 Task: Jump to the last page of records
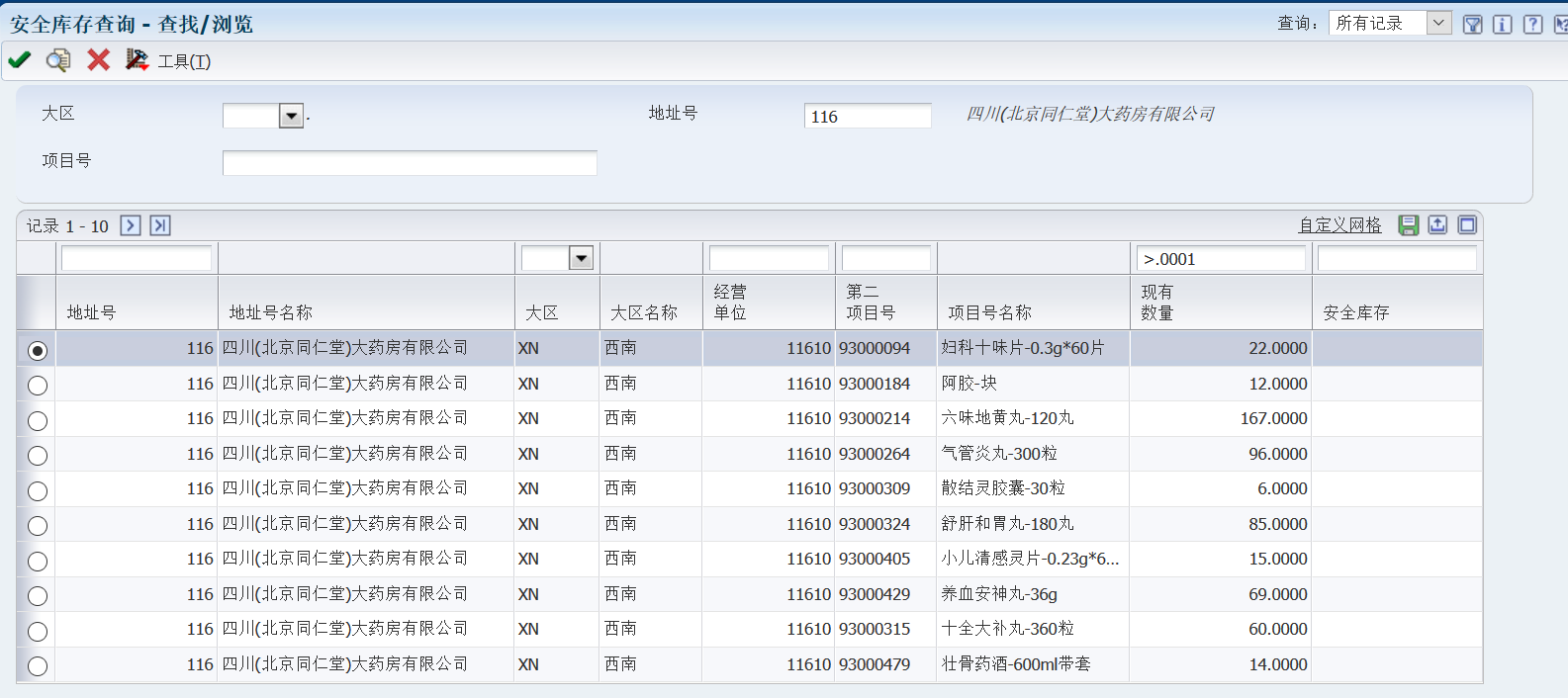click(160, 225)
